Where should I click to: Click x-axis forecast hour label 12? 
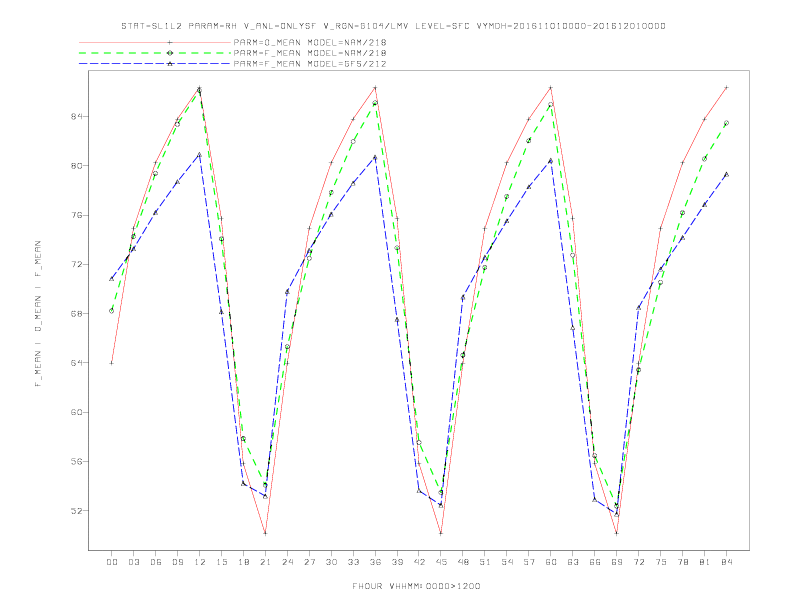(200, 562)
